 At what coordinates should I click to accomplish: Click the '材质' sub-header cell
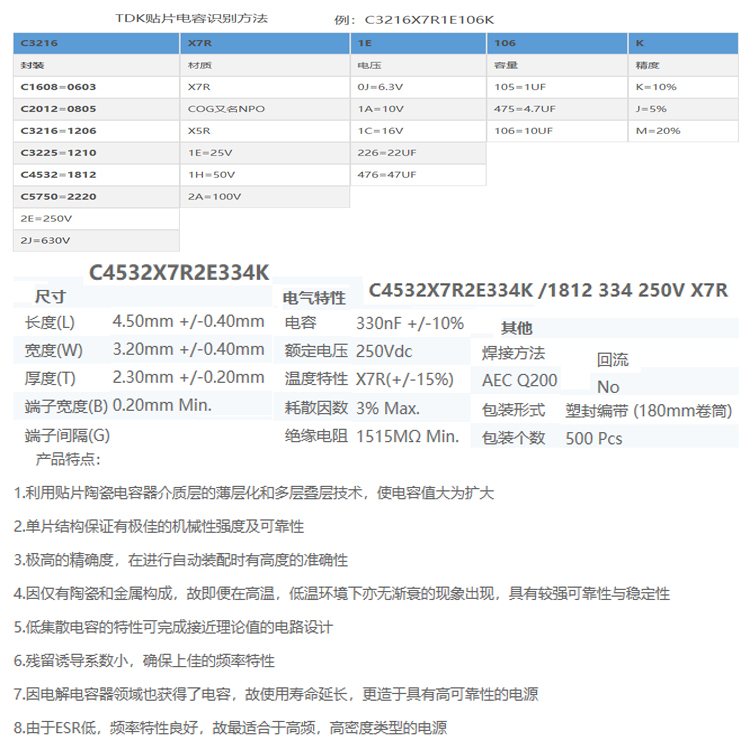point(265,65)
